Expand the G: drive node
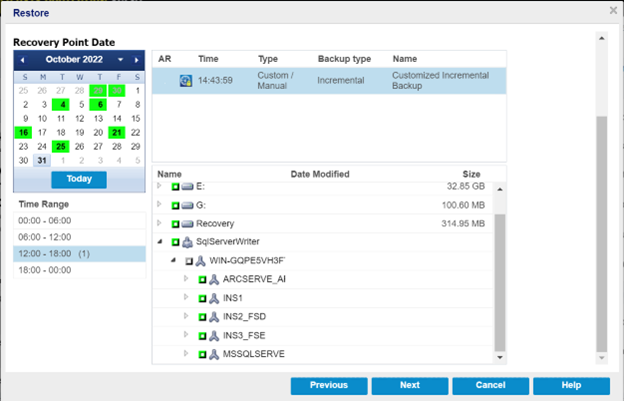 coord(159,204)
